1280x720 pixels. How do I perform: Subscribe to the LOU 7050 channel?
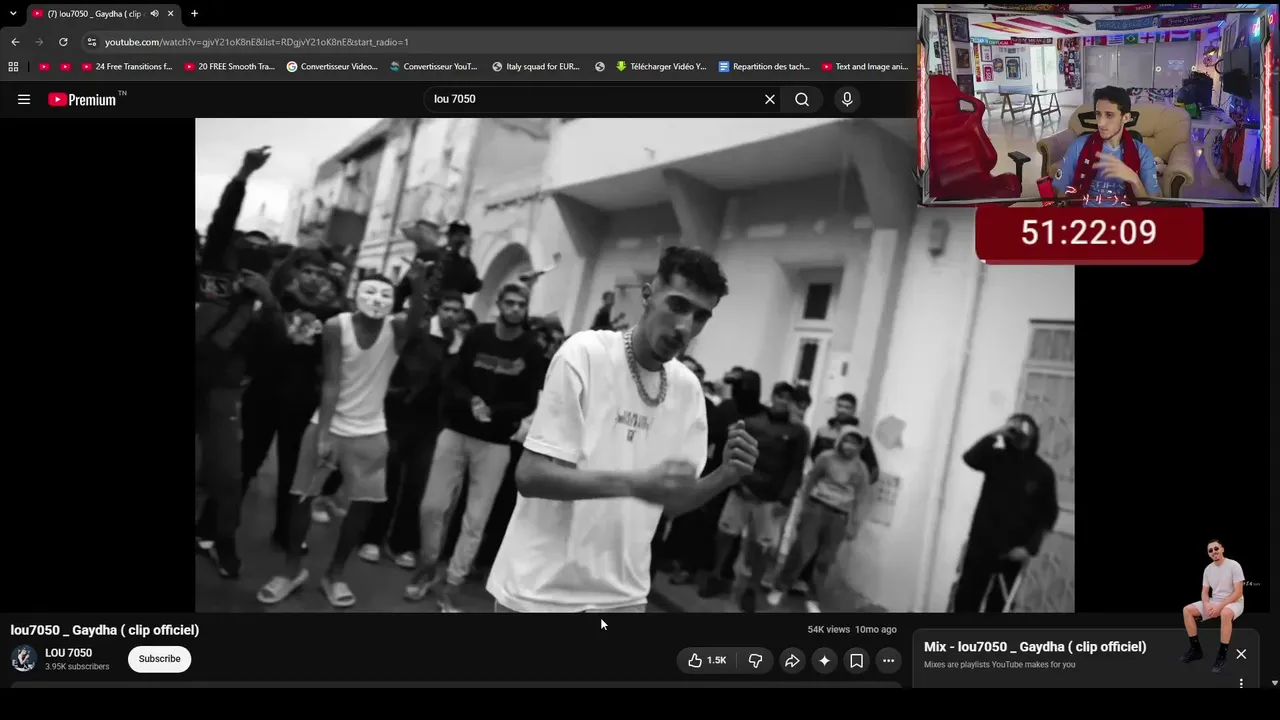click(x=160, y=659)
